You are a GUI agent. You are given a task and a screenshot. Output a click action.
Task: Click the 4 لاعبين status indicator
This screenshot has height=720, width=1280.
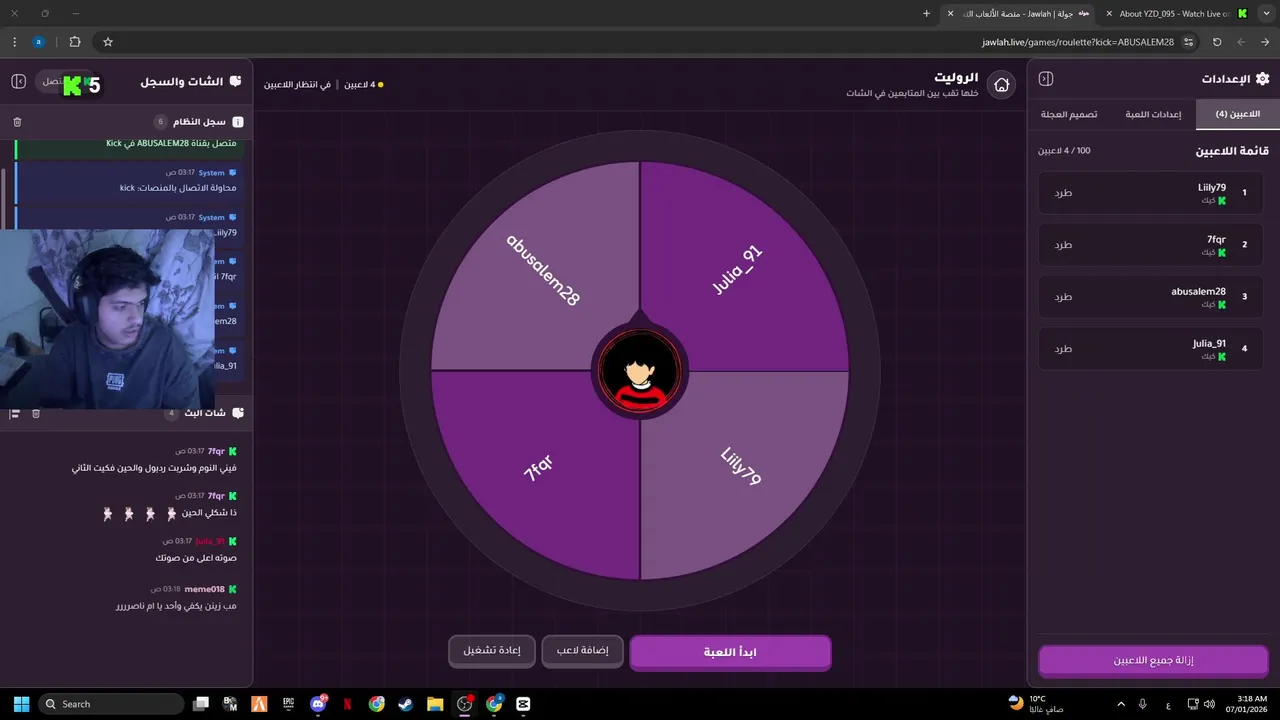click(363, 85)
